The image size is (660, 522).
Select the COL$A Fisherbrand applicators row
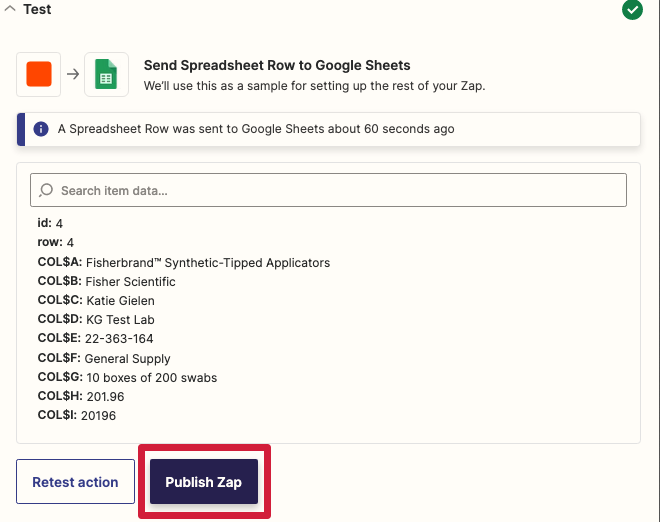coord(184,262)
